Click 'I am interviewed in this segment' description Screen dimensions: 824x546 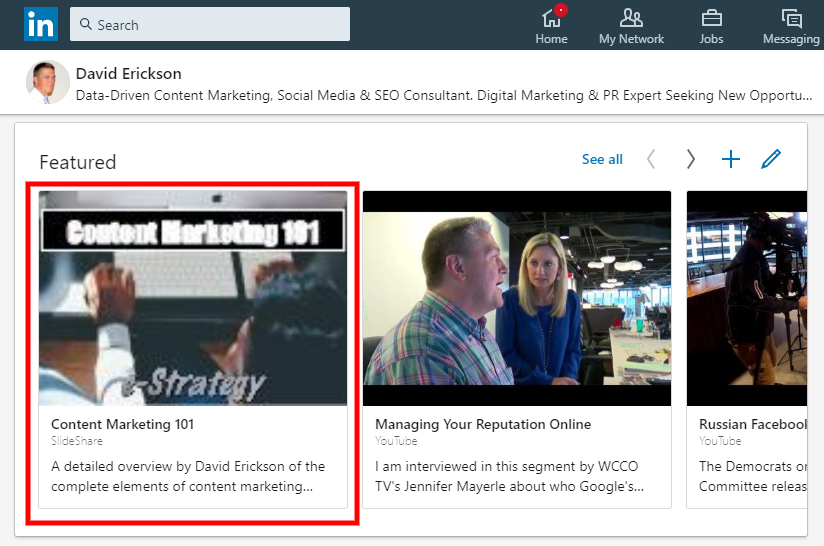tap(509, 476)
